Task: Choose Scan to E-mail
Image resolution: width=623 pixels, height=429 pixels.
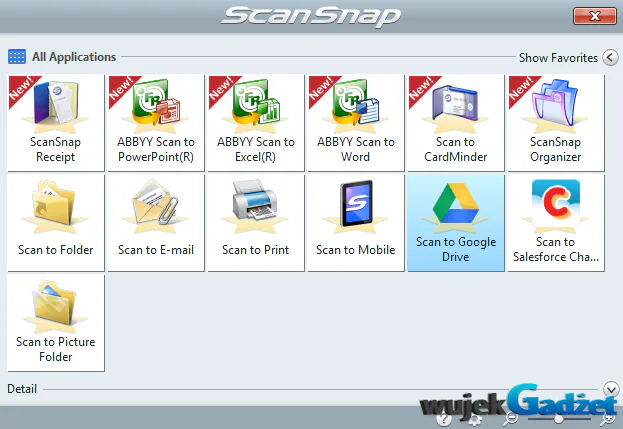Action: coord(156,223)
